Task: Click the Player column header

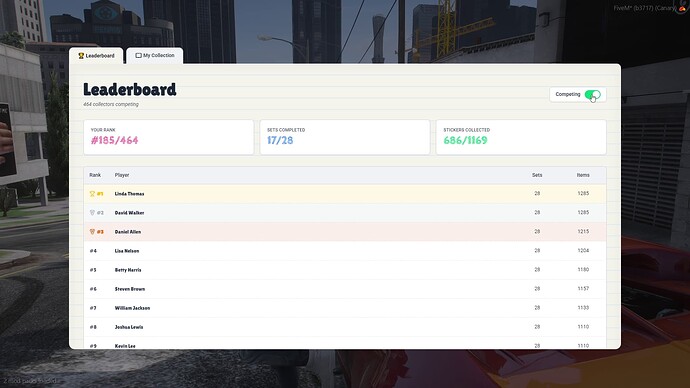Action: click(x=122, y=175)
